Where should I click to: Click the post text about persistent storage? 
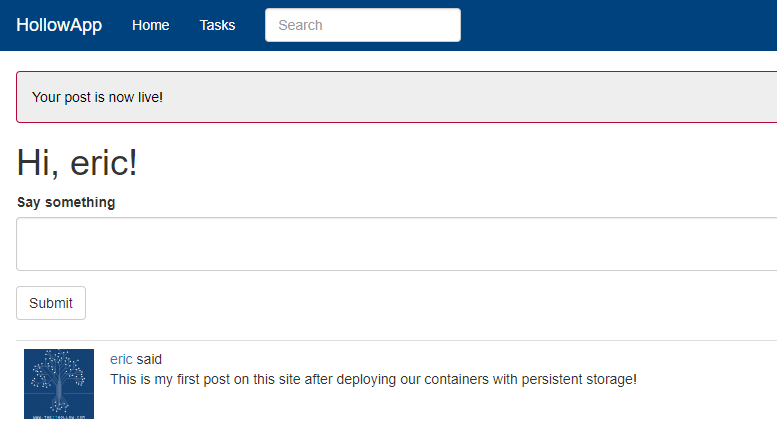[373, 379]
